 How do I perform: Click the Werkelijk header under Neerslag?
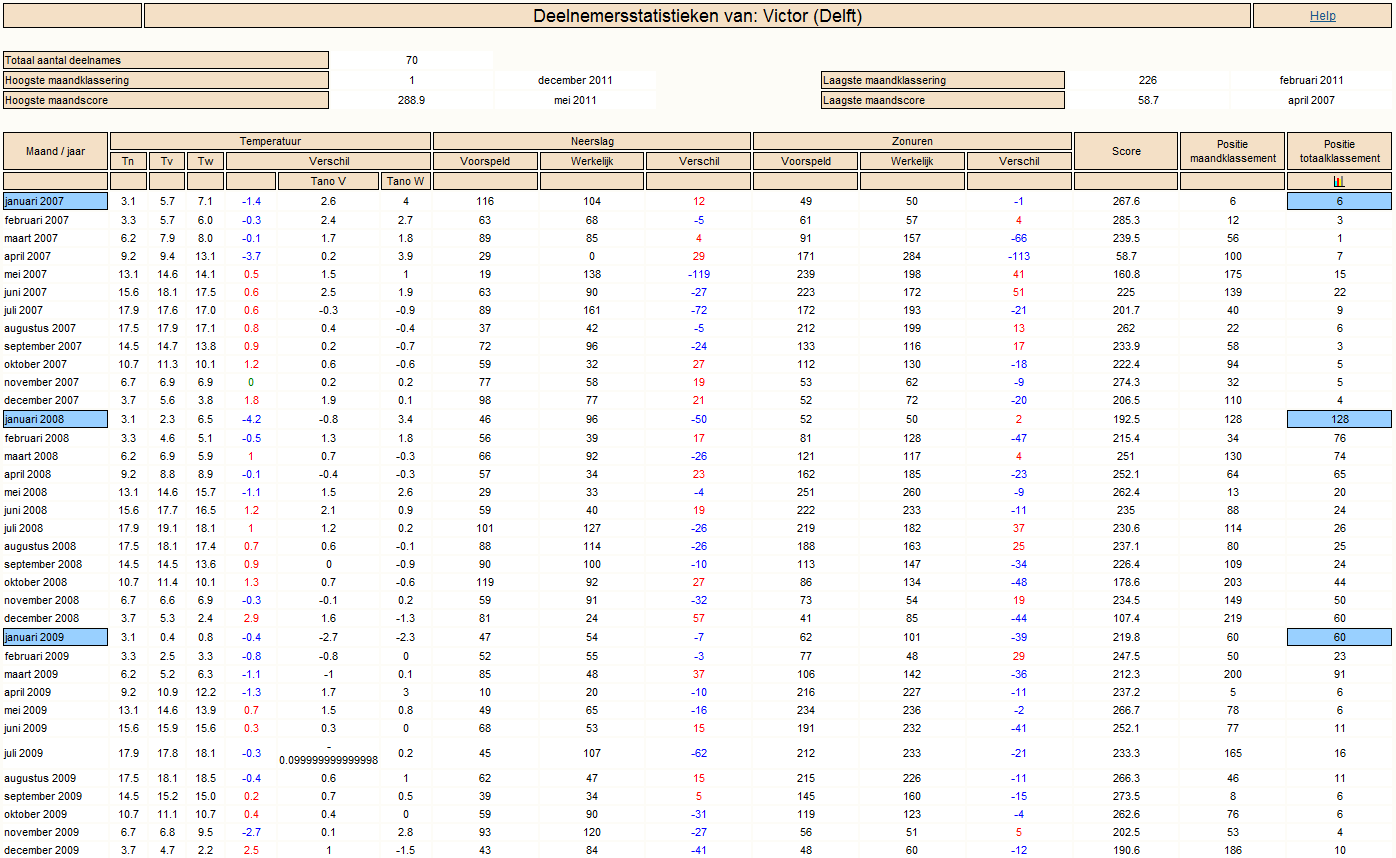pyautogui.click(x=591, y=161)
